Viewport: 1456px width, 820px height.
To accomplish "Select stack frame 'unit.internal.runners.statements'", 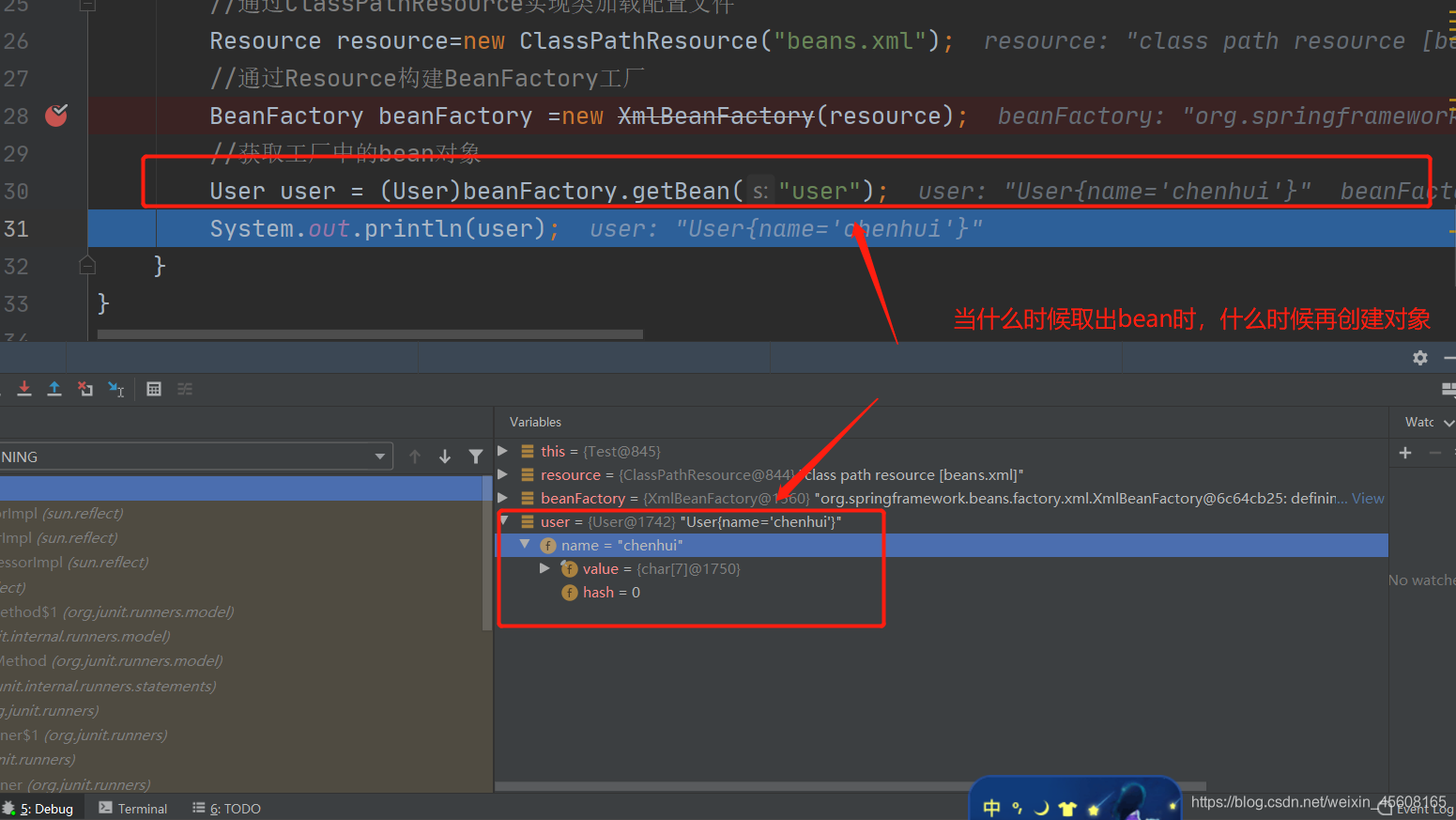I will [x=108, y=687].
